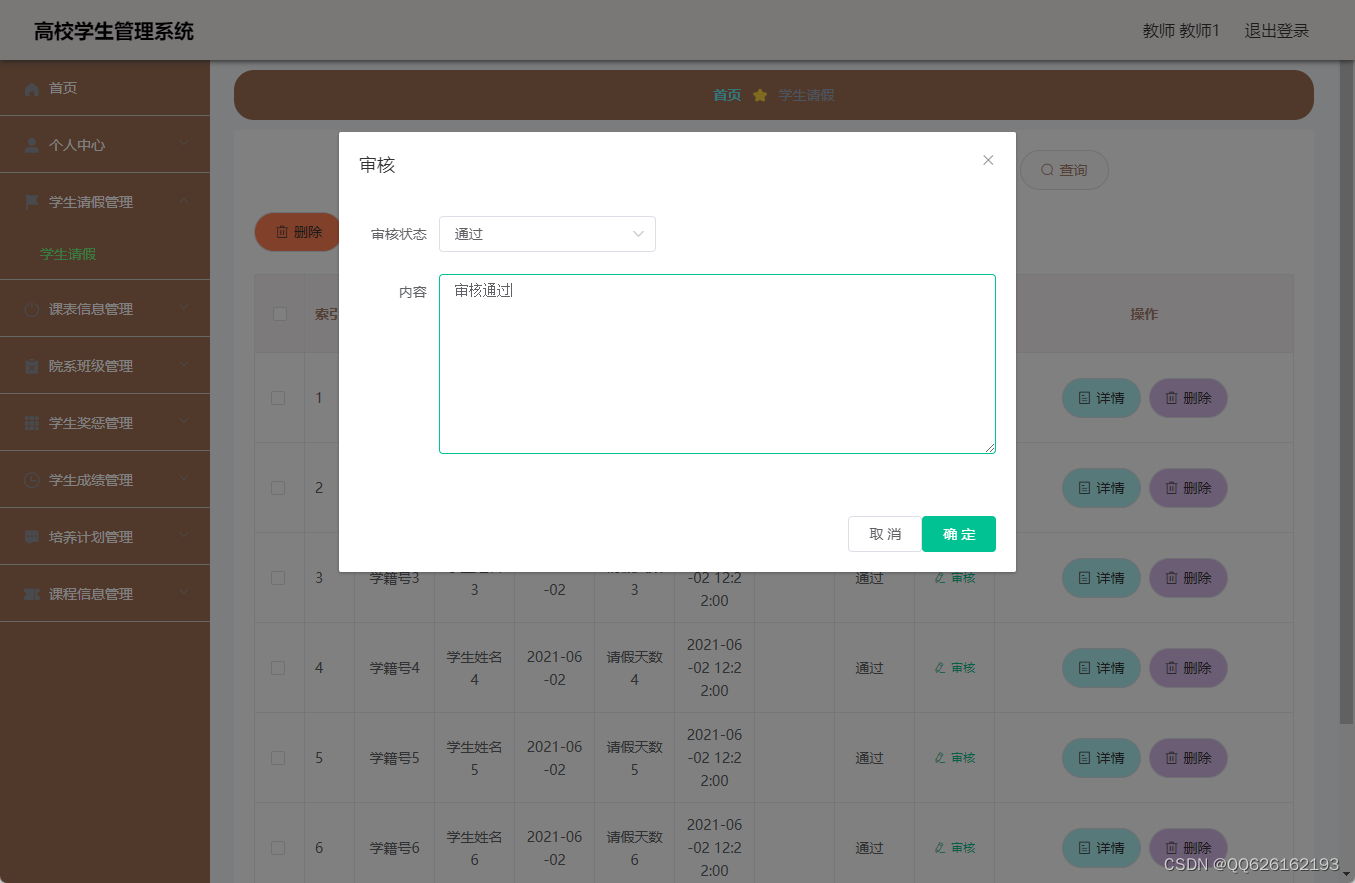Click the 操作 column header

[1144, 314]
